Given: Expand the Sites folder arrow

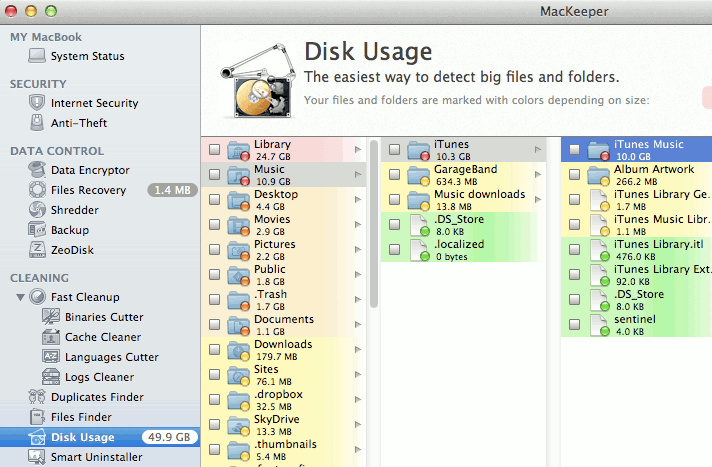Looking at the screenshot, I should (x=358, y=374).
